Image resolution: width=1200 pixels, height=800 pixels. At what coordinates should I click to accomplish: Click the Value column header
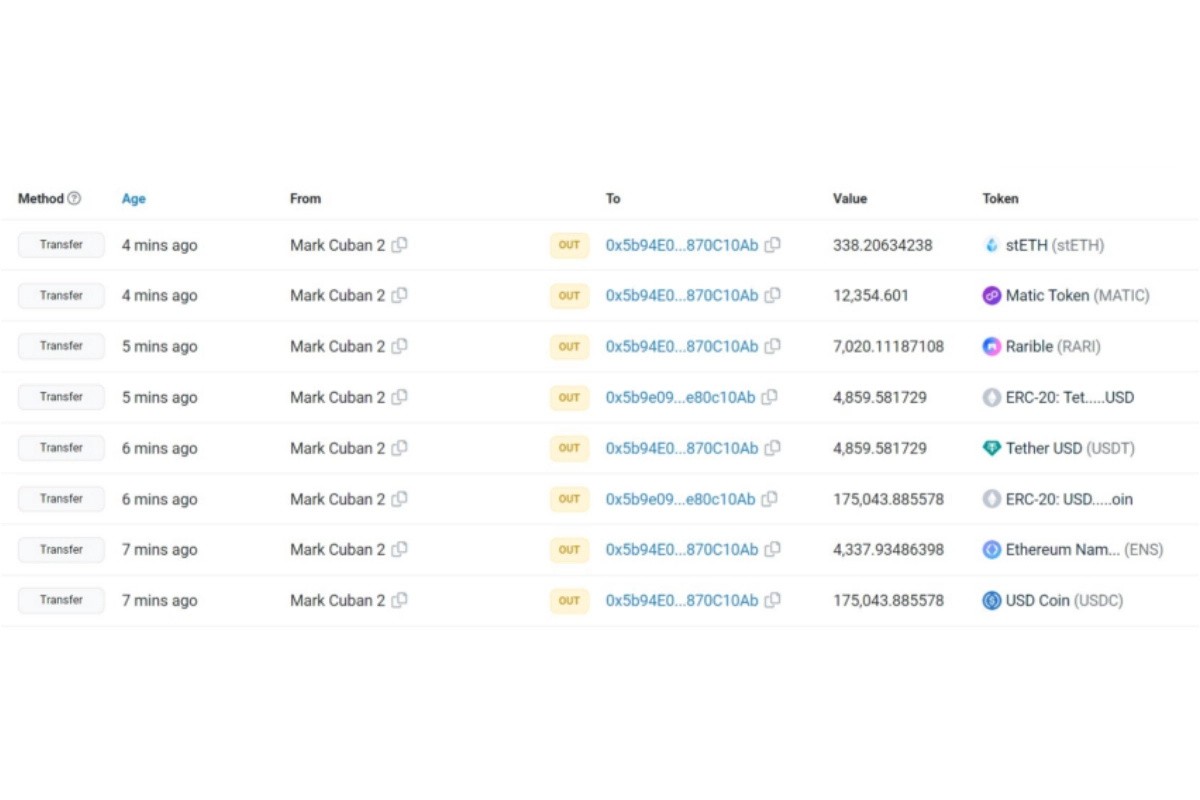click(x=850, y=199)
